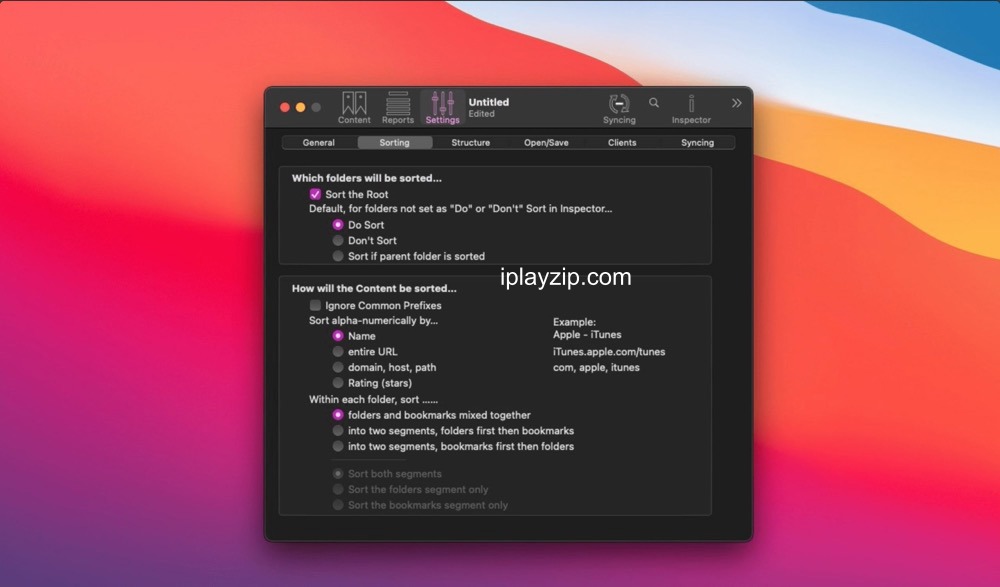Show the Inspector panel

pyautogui.click(x=691, y=108)
